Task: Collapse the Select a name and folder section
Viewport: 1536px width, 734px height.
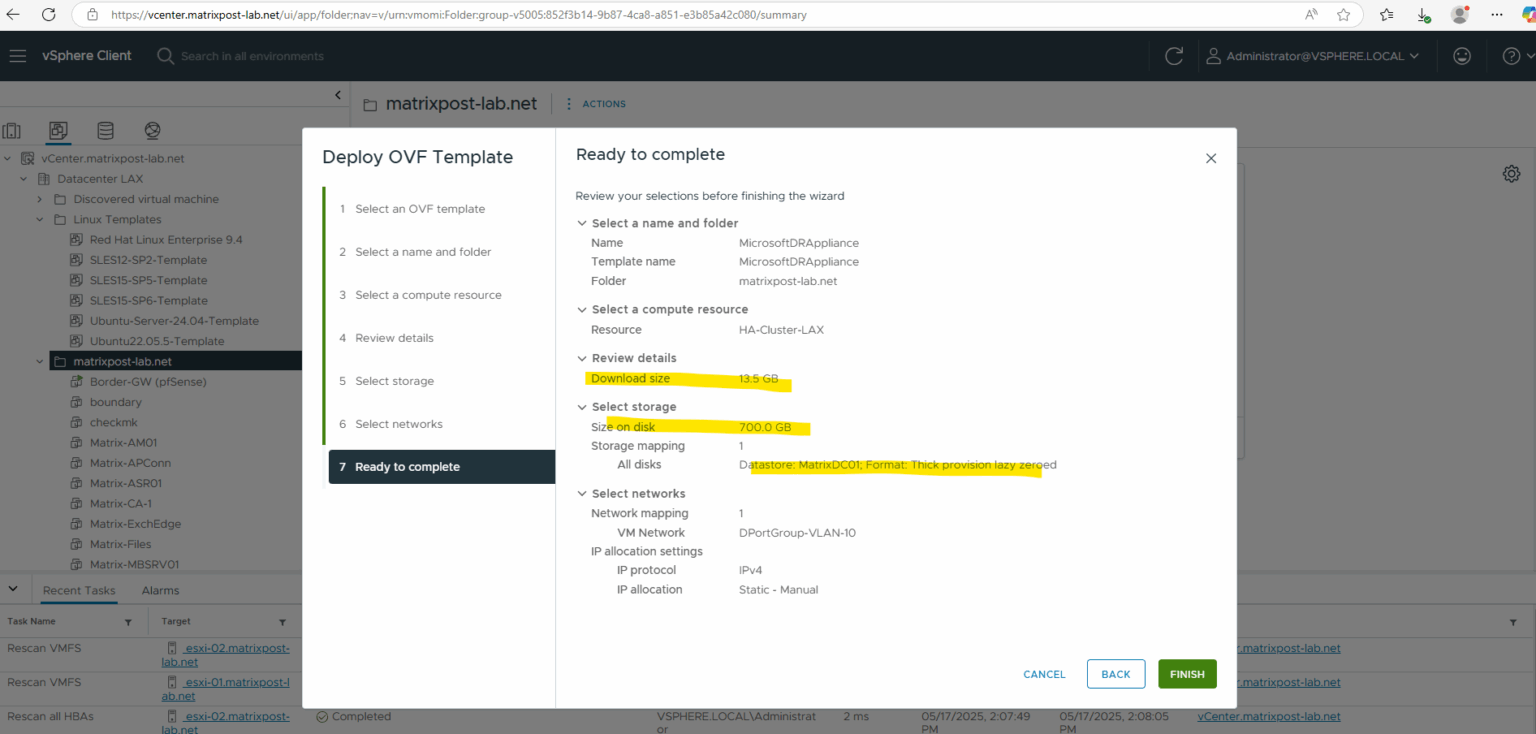Action: 582,222
